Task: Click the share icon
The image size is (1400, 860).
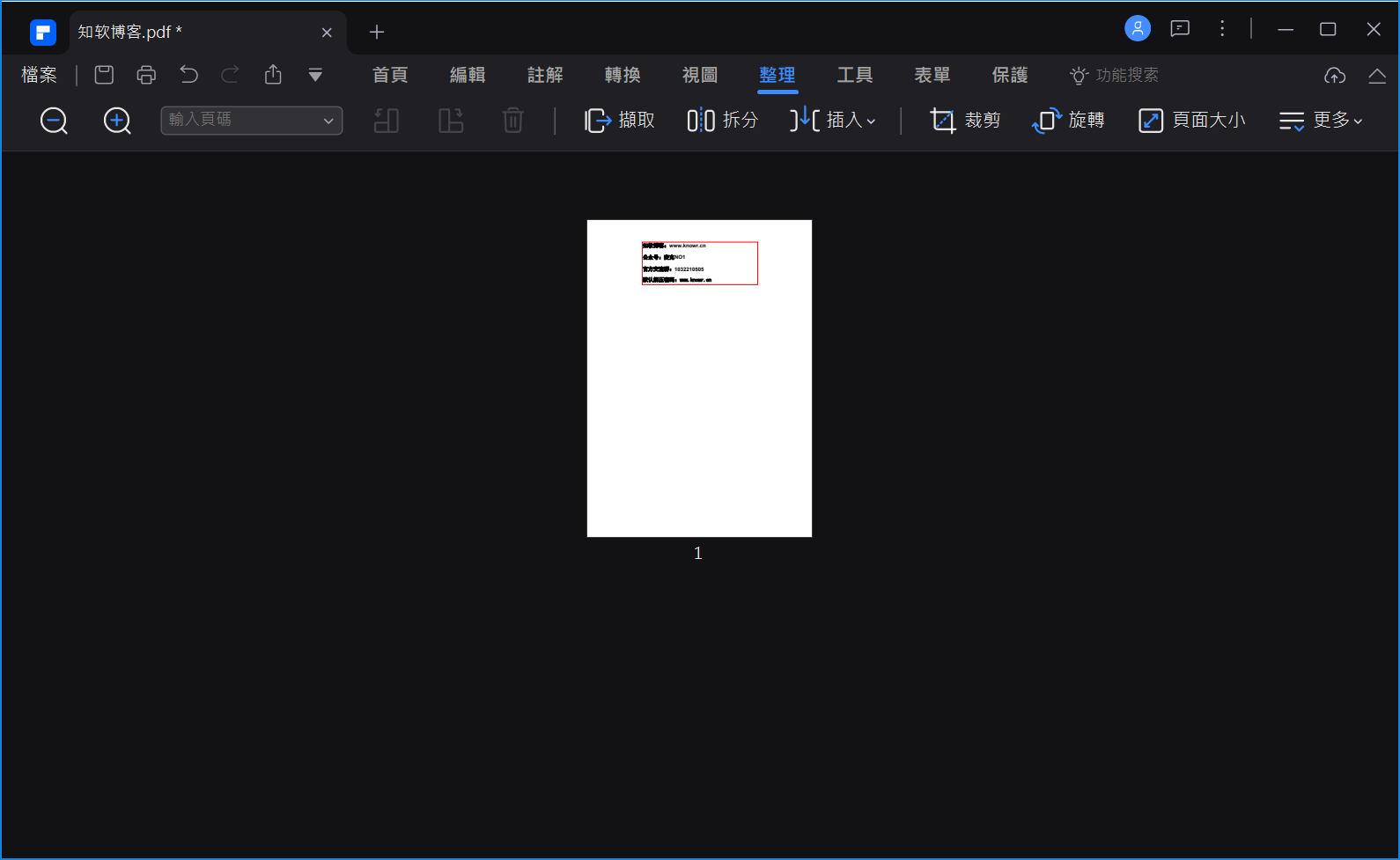Action: point(273,75)
